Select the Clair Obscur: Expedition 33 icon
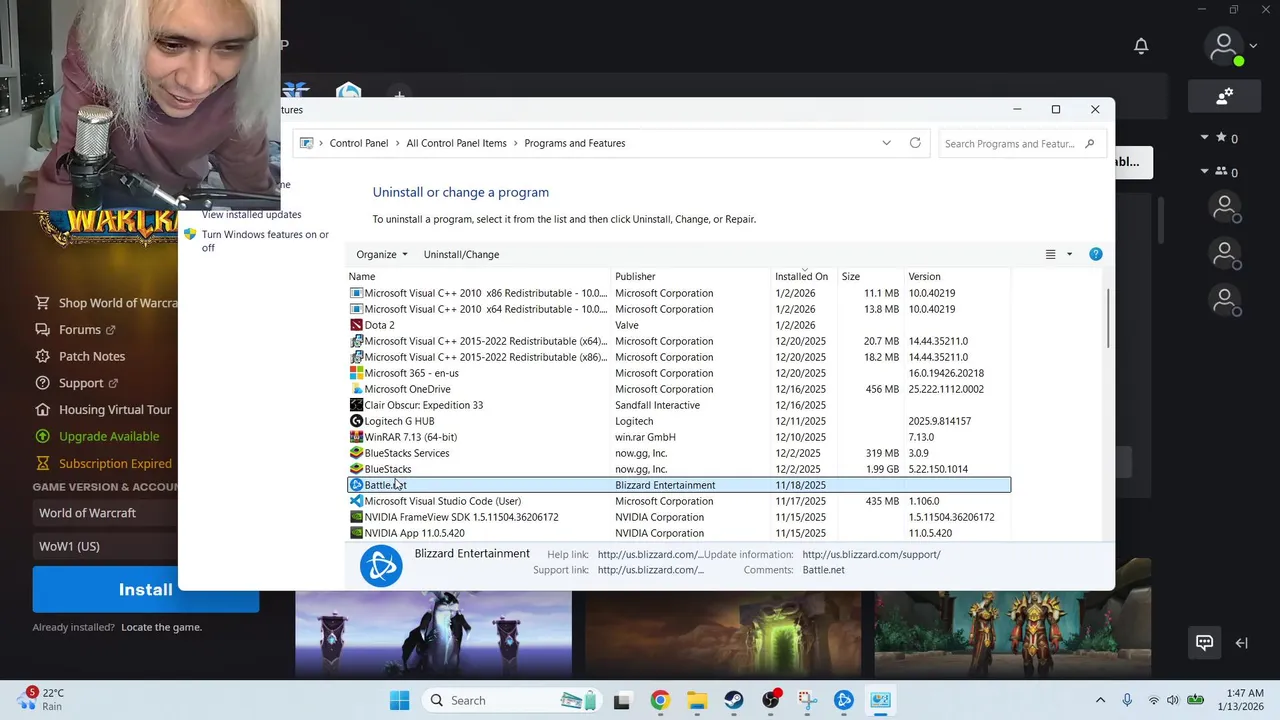 click(x=356, y=405)
